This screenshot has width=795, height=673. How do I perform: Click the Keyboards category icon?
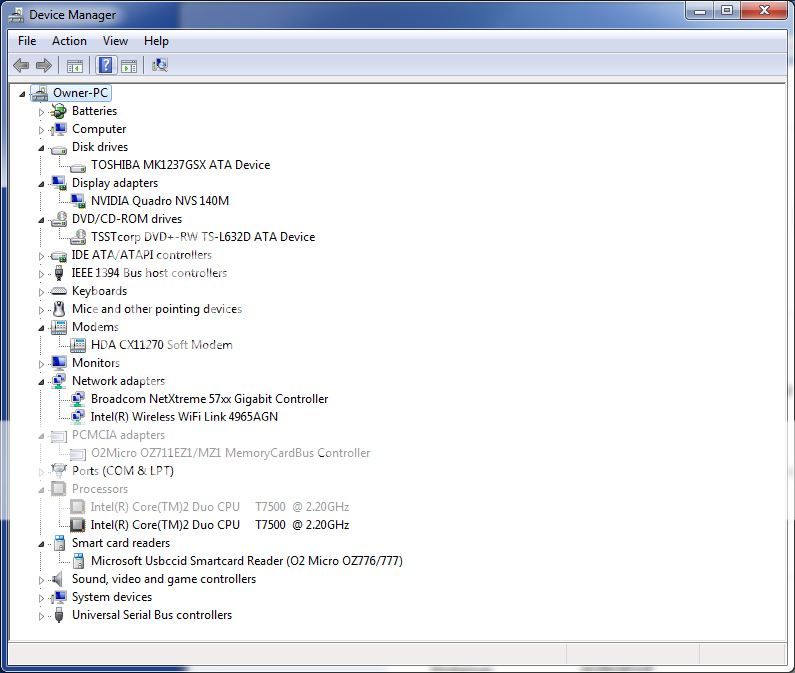point(59,291)
